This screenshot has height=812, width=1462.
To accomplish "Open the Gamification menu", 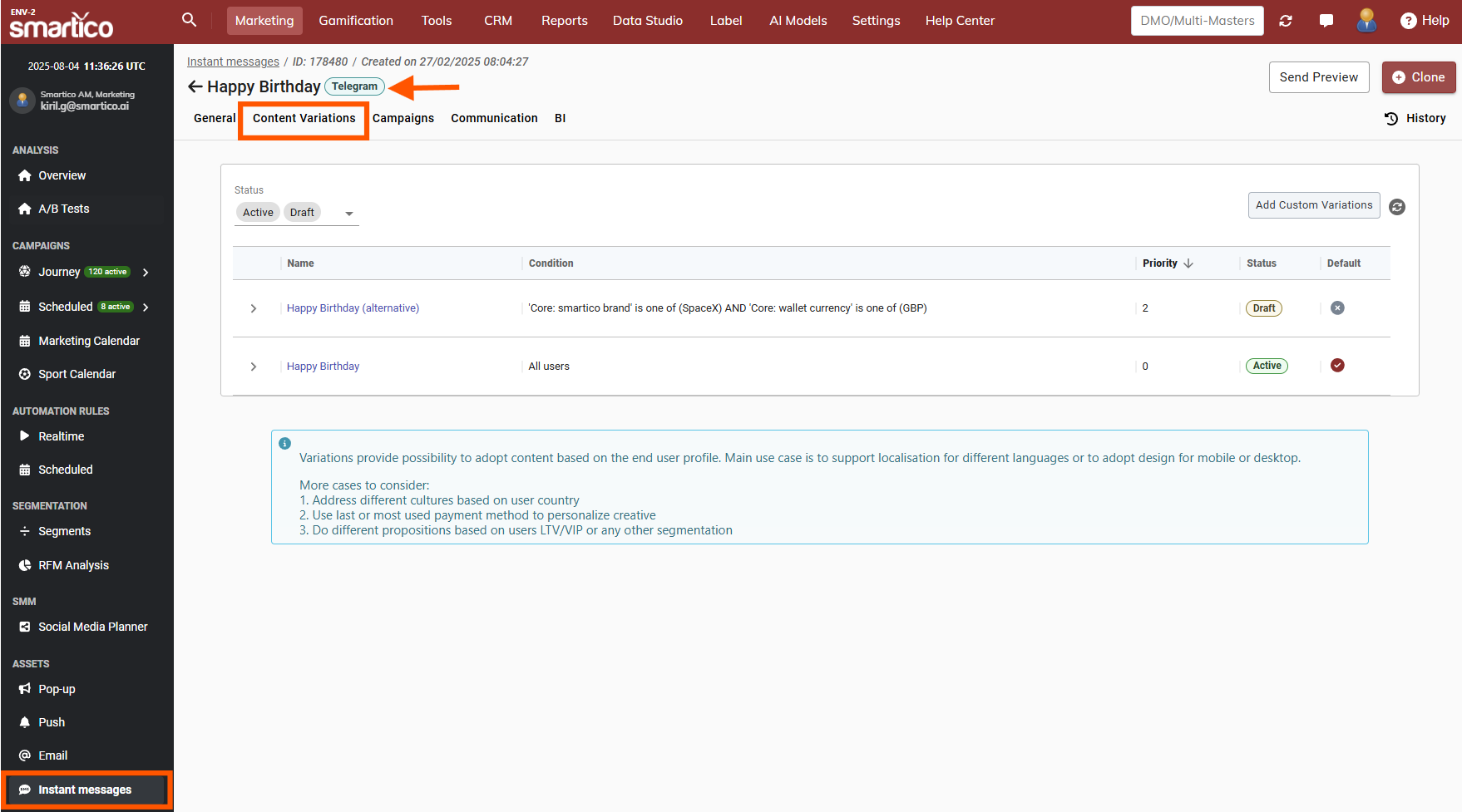I will (x=356, y=21).
